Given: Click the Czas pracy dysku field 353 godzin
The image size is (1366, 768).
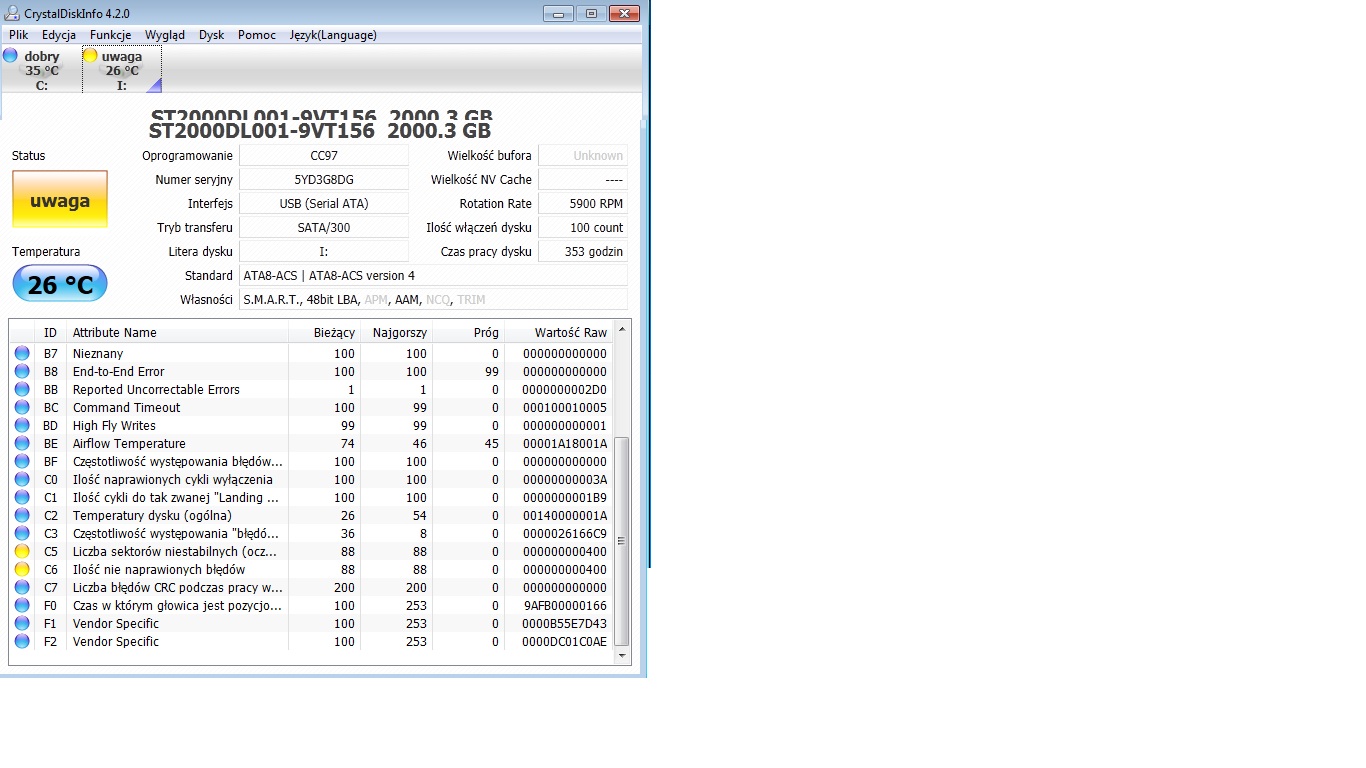Looking at the screenshot, I should point(583,251).
